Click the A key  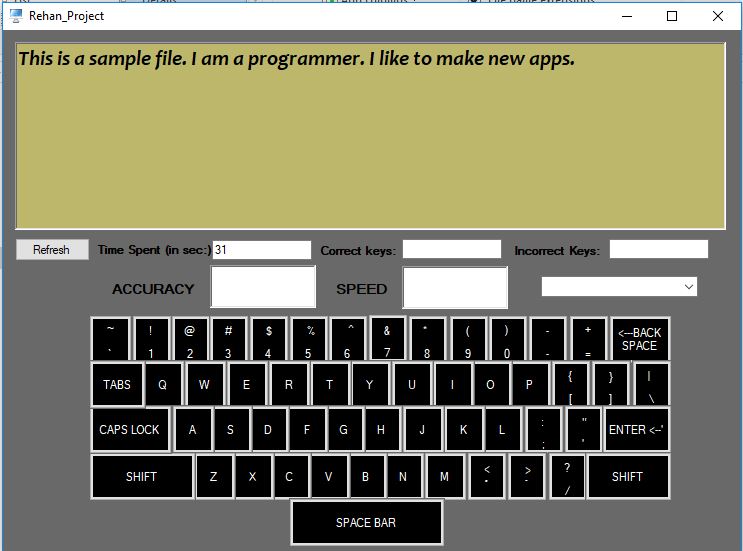pyautogui.click(x=193, y=429)
